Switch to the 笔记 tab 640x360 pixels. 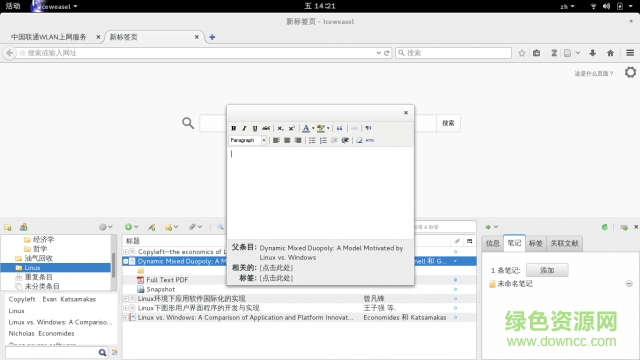(514, 243)
